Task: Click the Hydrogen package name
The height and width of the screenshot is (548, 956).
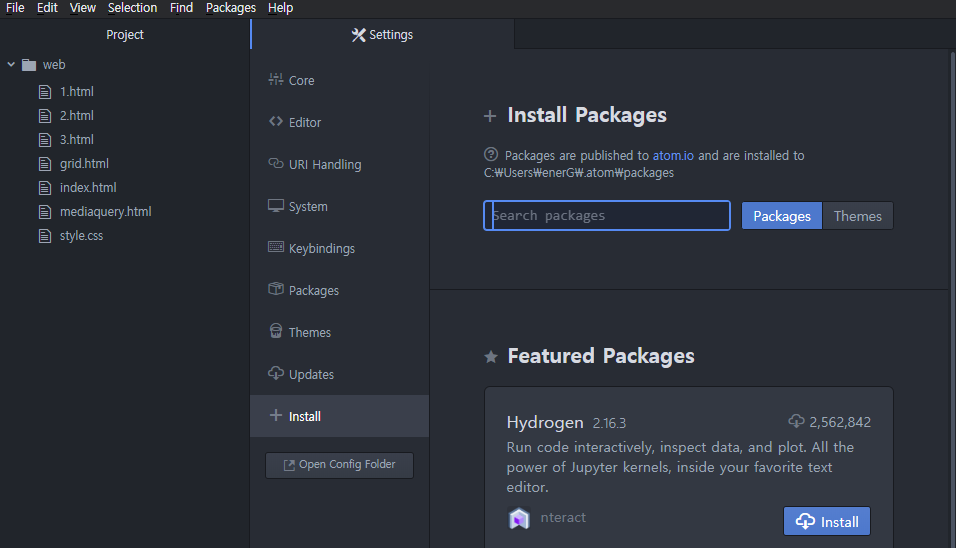Action: click(x=545, y=422)
